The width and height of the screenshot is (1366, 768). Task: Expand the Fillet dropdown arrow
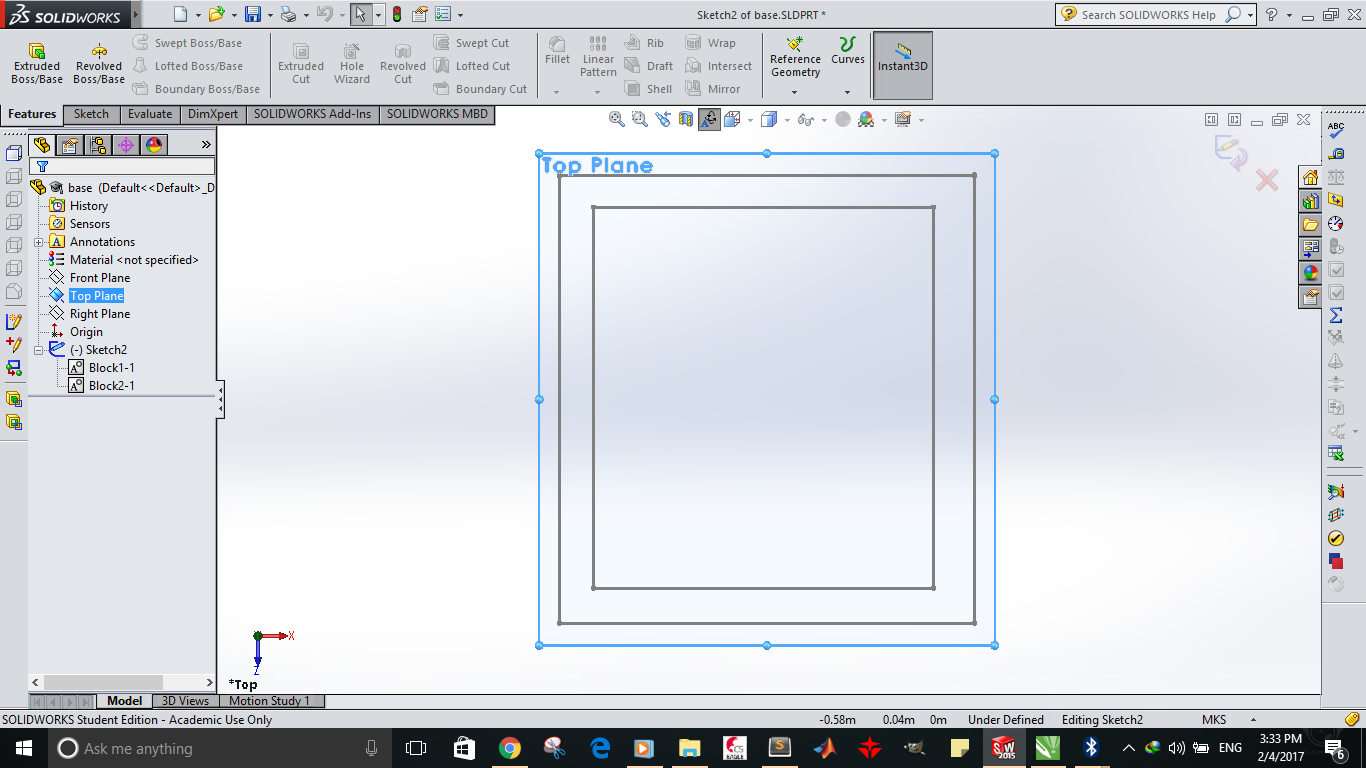[557, 92]
